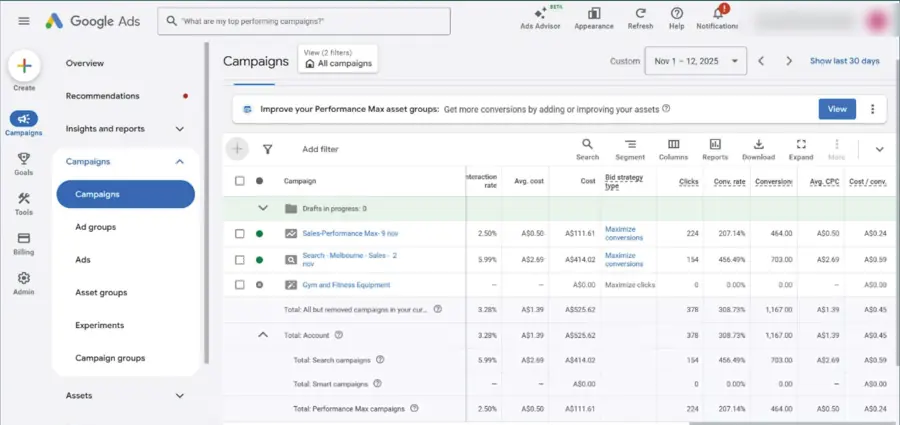Open Admin gear icon

24,284
